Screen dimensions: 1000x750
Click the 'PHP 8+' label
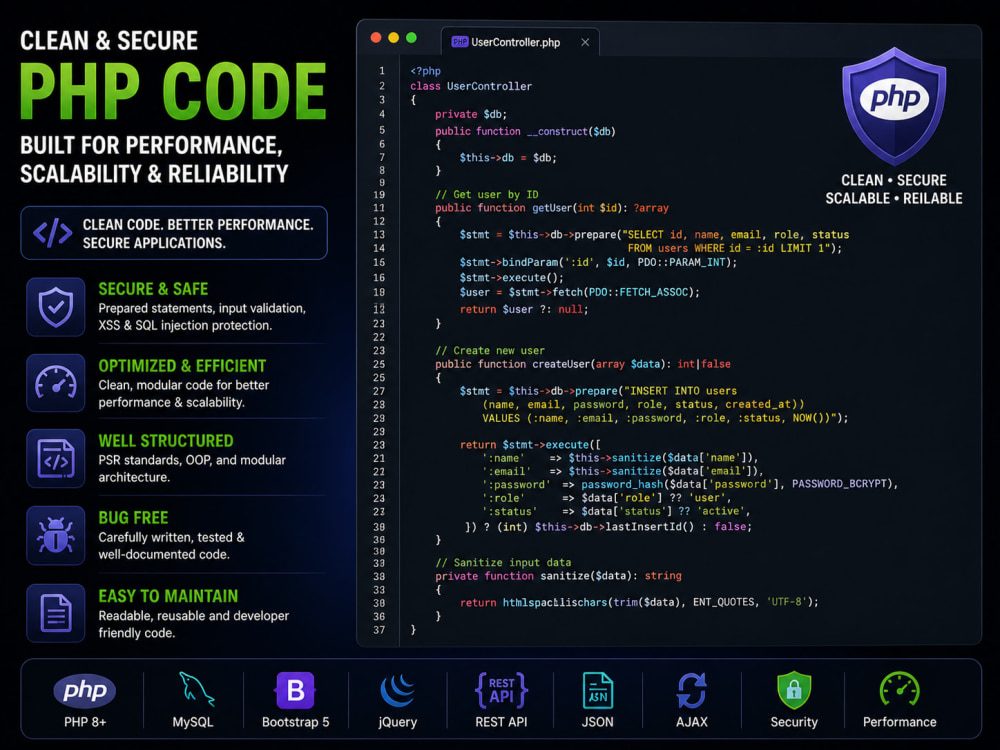click(85, 722)
